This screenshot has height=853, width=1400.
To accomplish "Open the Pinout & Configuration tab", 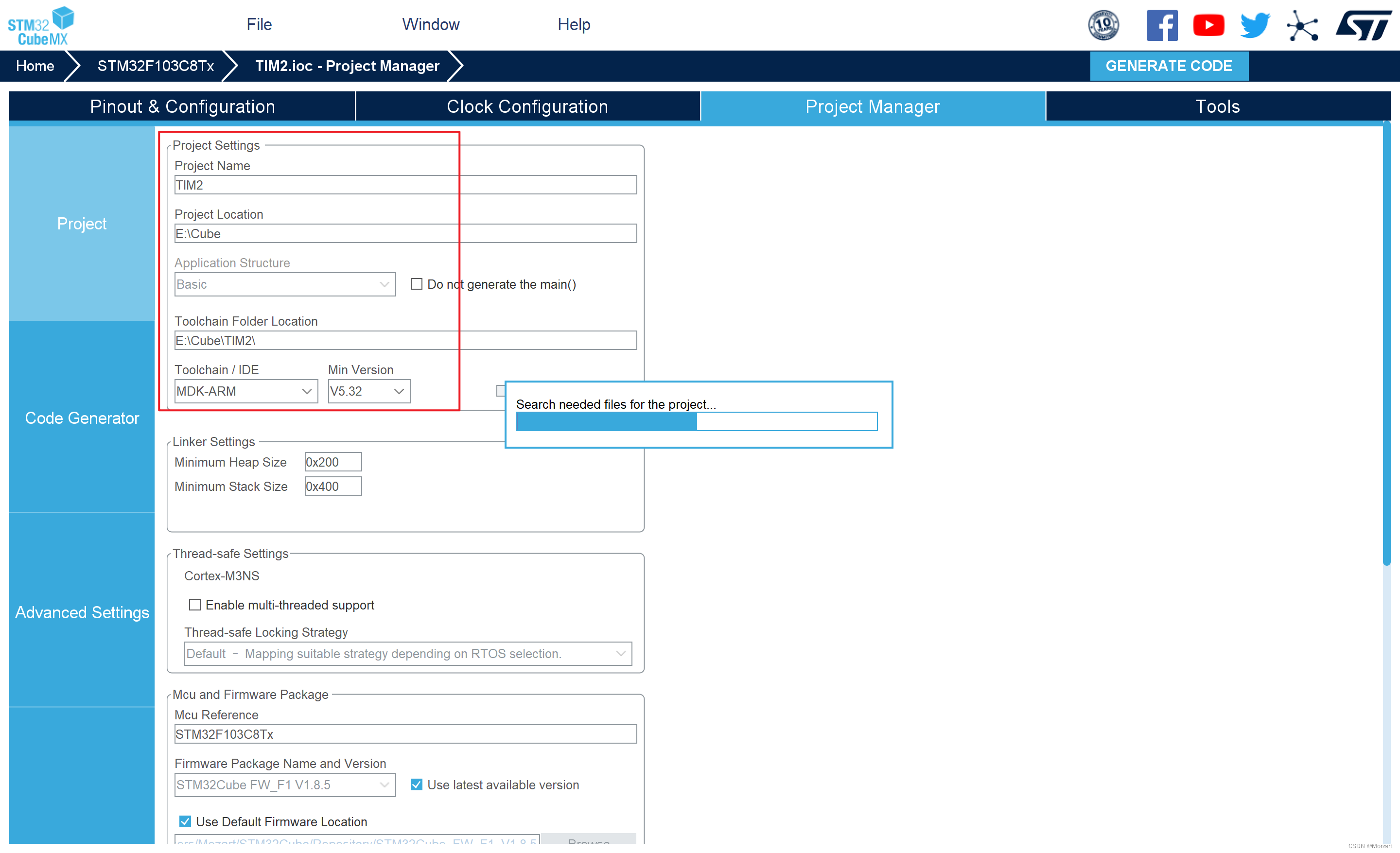I will coord(183,107).
